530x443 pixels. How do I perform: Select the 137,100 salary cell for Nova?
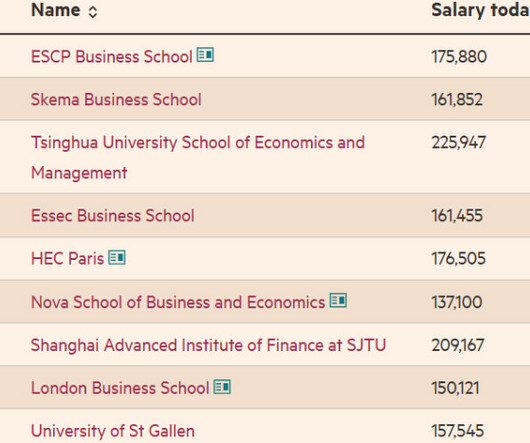tap(457, 302)
